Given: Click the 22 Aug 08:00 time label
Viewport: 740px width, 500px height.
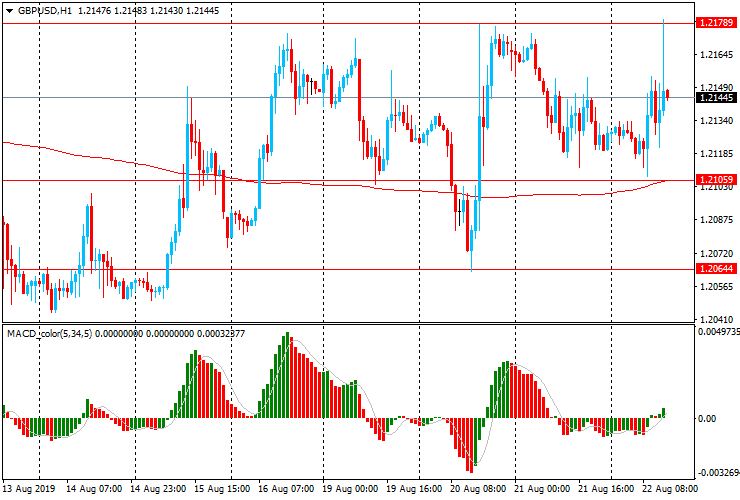Looking at the screenshot, I should point(670,488).
